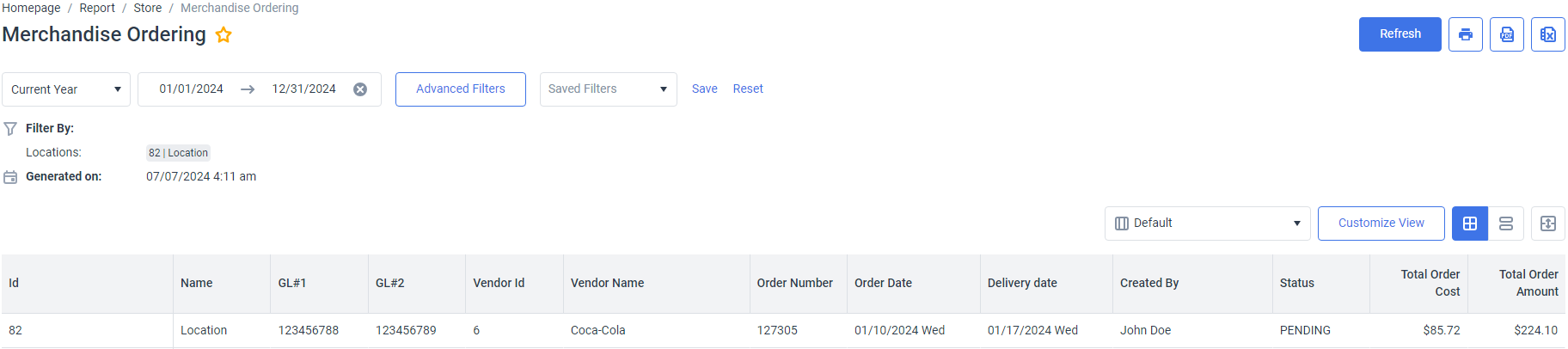
Task: Reset the filters
Action: tap(748, 89)
